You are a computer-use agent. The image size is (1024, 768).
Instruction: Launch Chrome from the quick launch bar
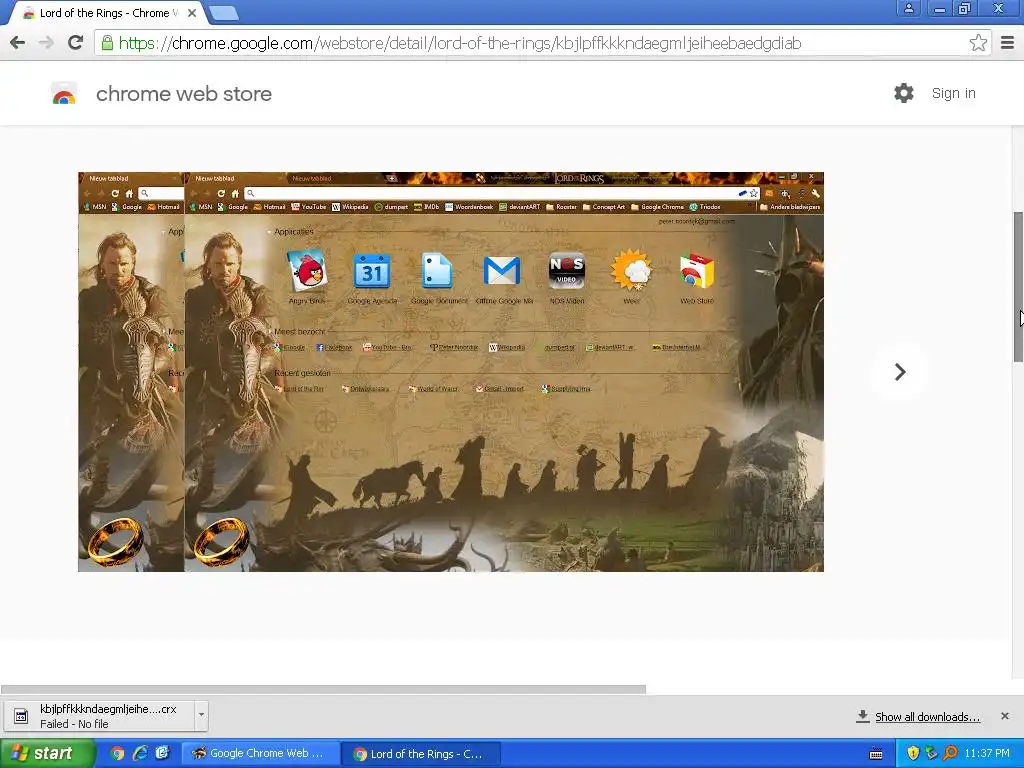117,753
